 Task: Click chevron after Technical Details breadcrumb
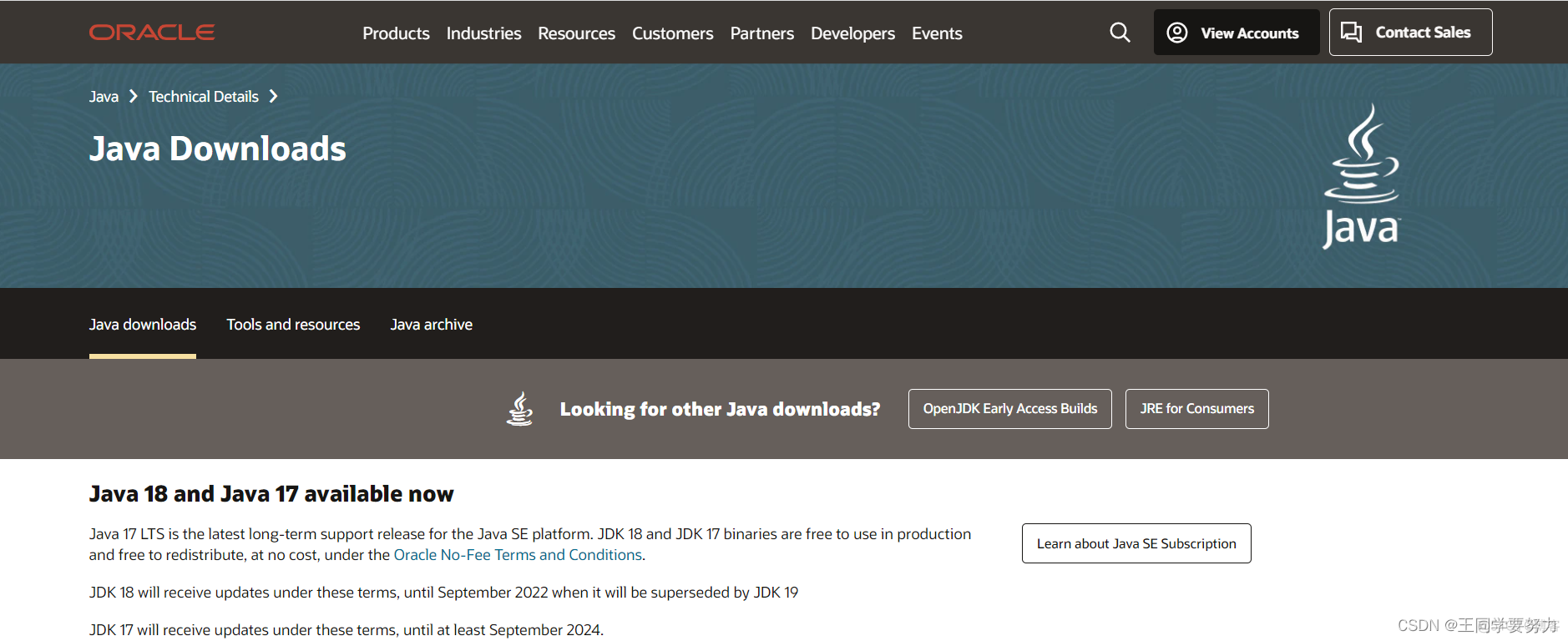[273, 97]
